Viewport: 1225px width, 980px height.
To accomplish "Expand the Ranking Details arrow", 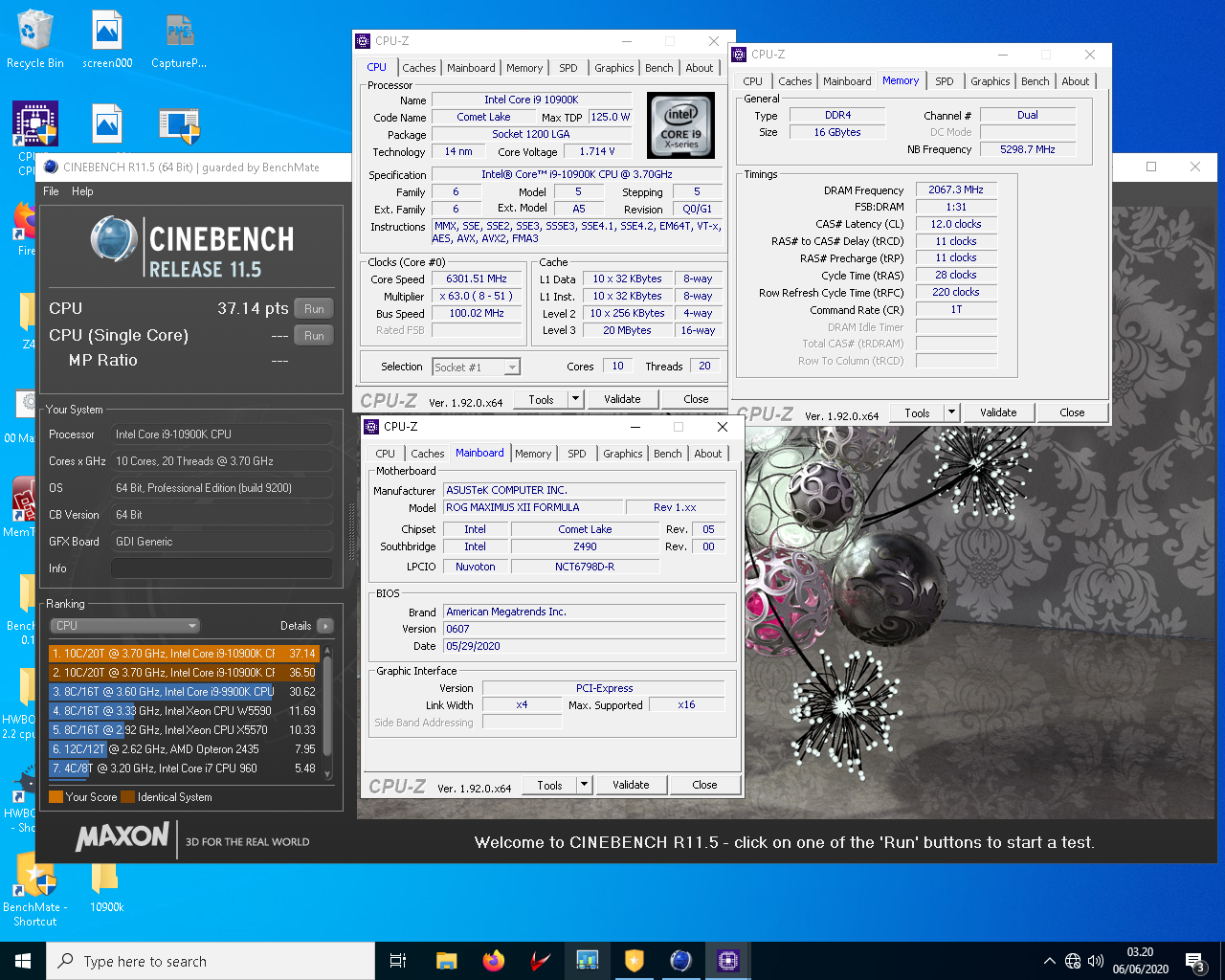I will pyautogui.click(x=325, y=626).
